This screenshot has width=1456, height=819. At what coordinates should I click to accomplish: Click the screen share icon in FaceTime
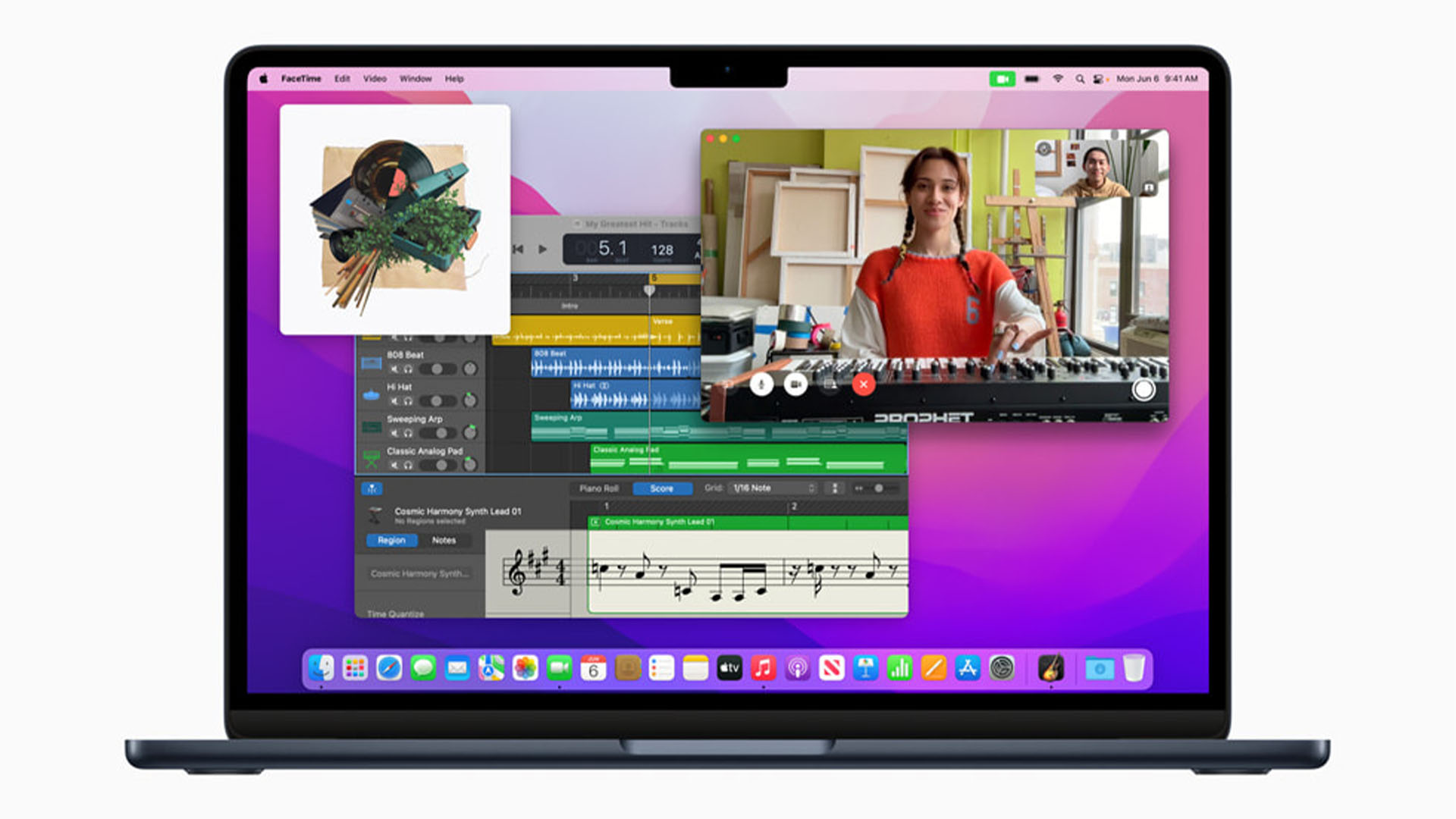(828, 384)
